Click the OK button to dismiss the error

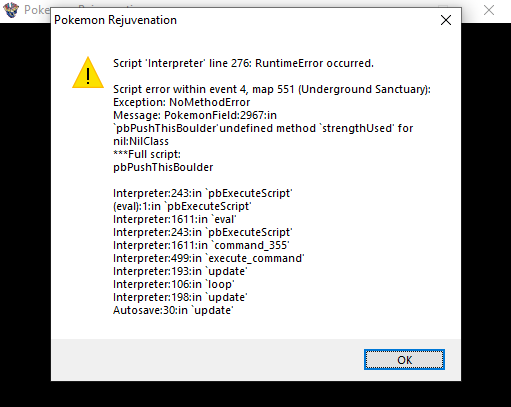(x=404, y=360)
